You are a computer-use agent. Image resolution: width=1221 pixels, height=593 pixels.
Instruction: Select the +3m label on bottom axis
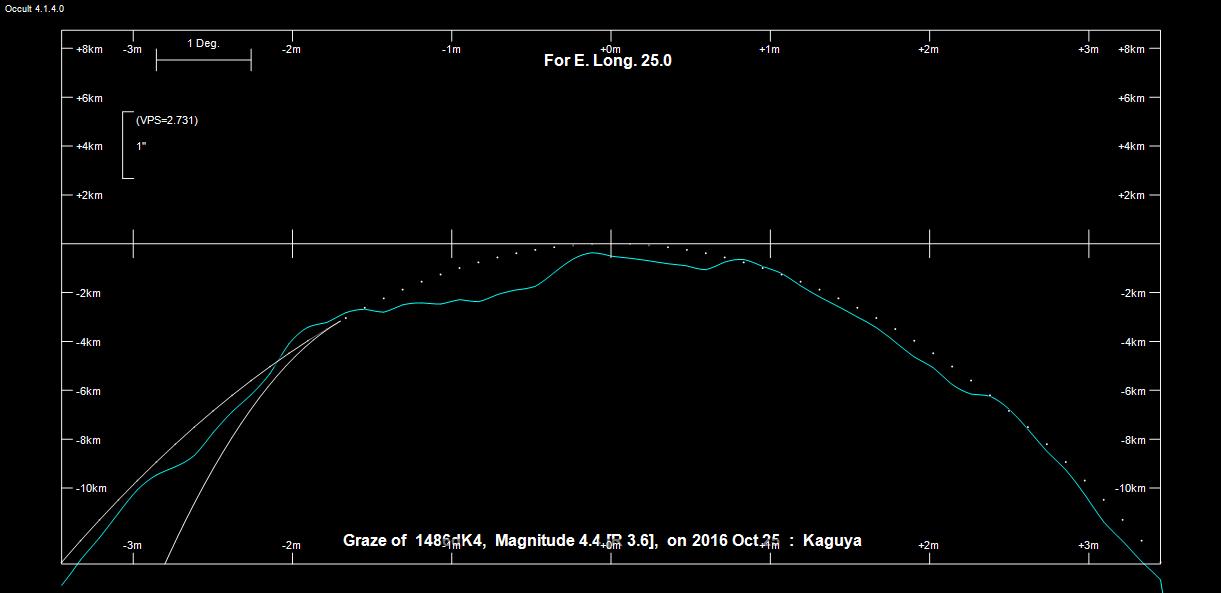point(1088,545)
